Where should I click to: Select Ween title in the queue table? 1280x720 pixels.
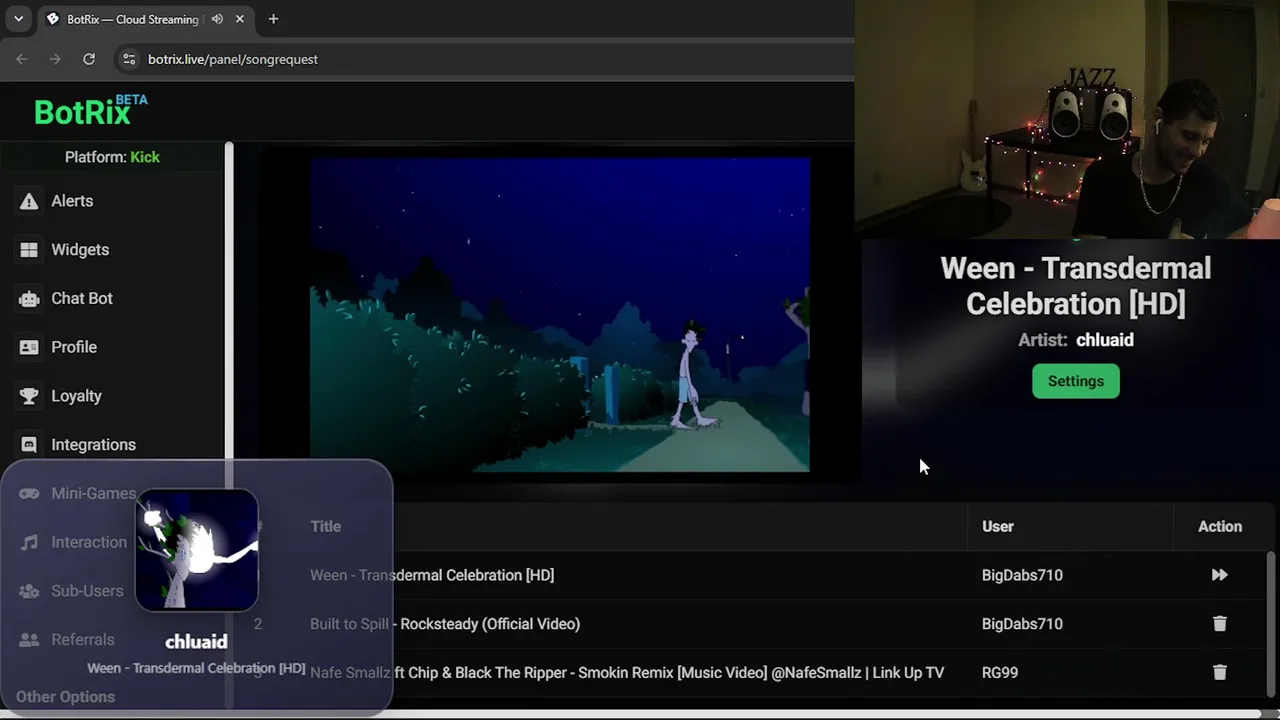point(432,575)
